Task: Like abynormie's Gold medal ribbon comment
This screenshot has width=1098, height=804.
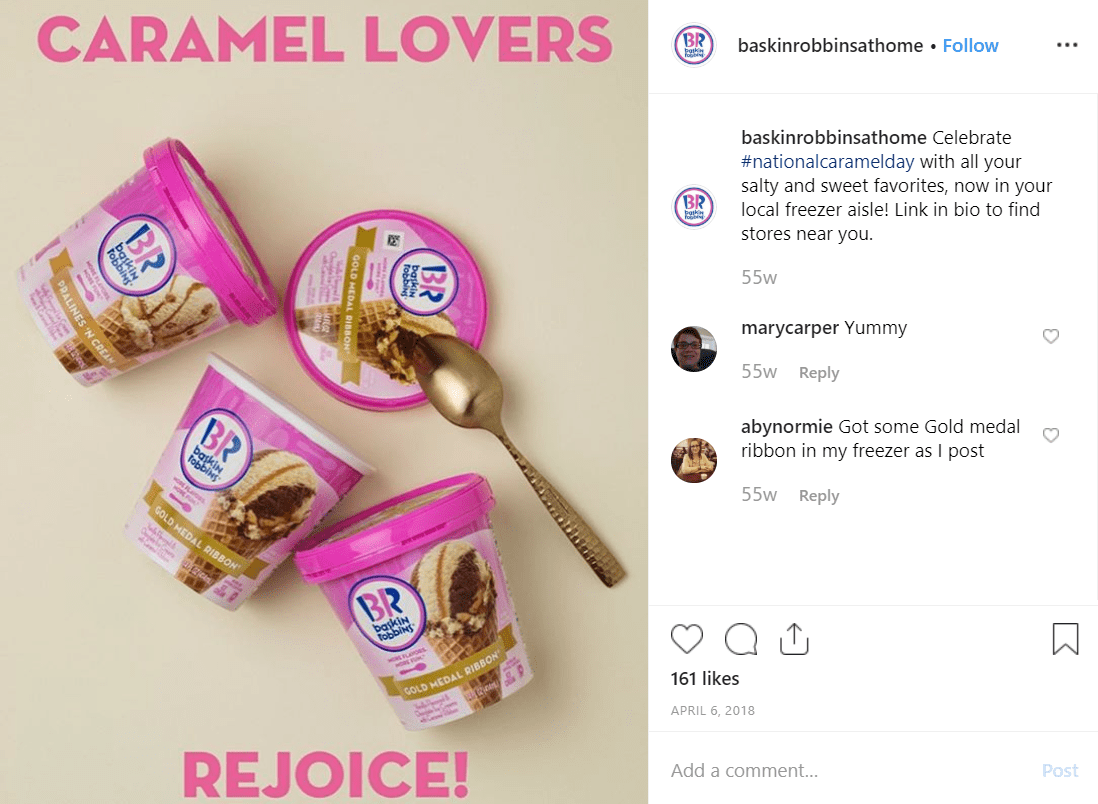Action: pos(1050,435)
